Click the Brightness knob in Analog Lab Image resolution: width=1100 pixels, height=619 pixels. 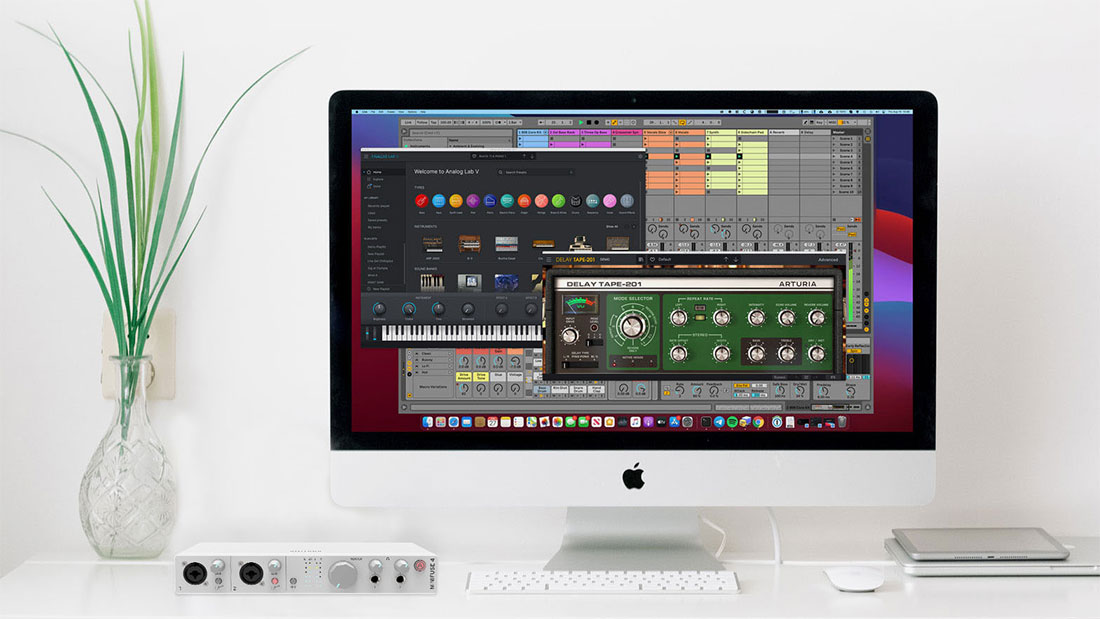380,309
